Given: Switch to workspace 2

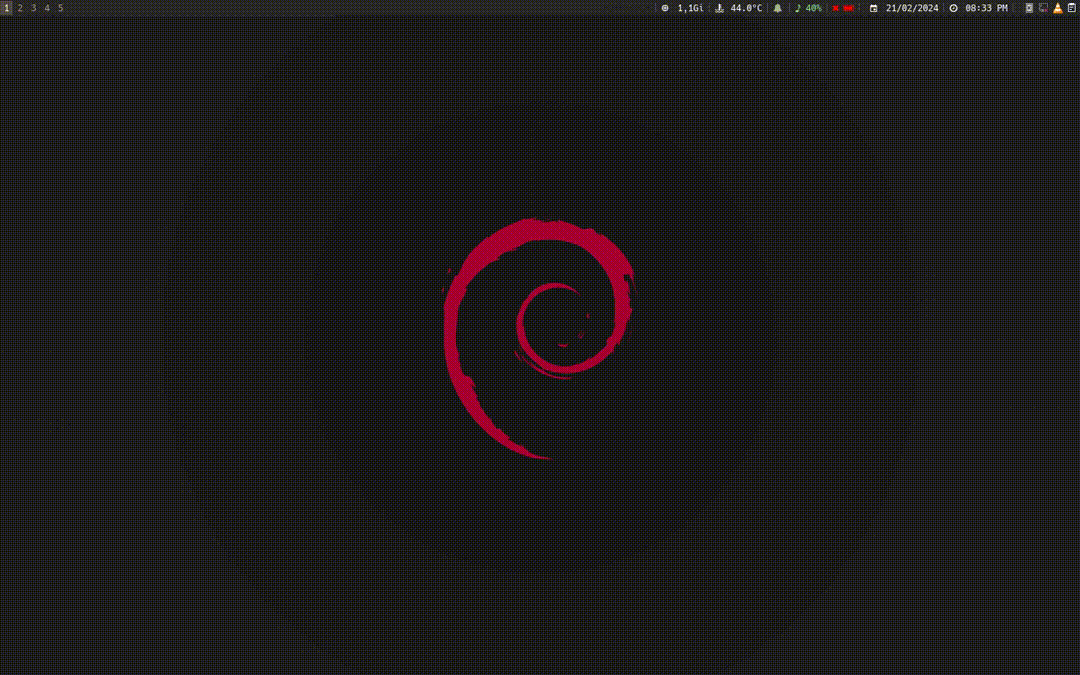Looking at the screenshot, I should point(20,8).
